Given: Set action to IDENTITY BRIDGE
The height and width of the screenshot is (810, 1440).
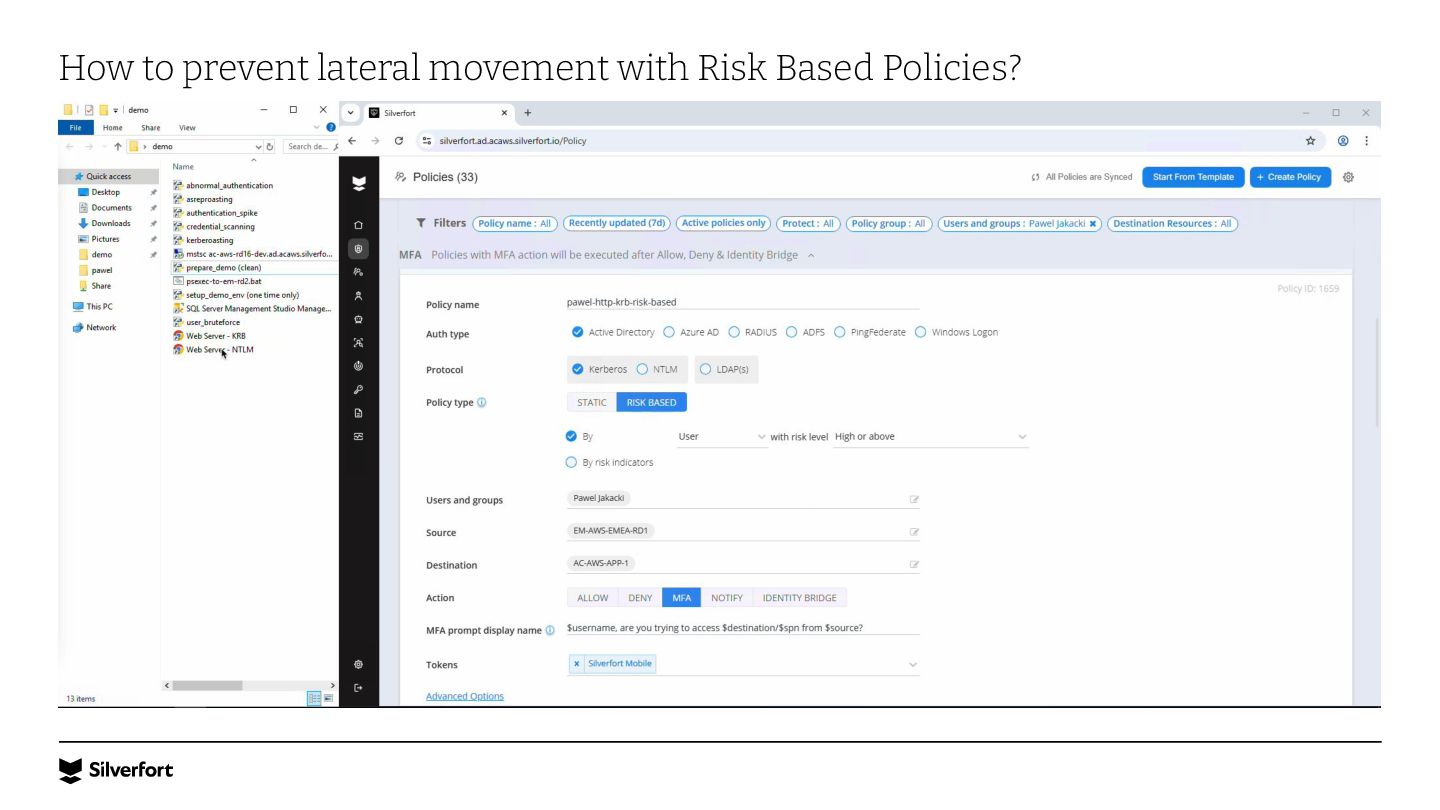Looking at the screenshot, I should tap(799, 598).
